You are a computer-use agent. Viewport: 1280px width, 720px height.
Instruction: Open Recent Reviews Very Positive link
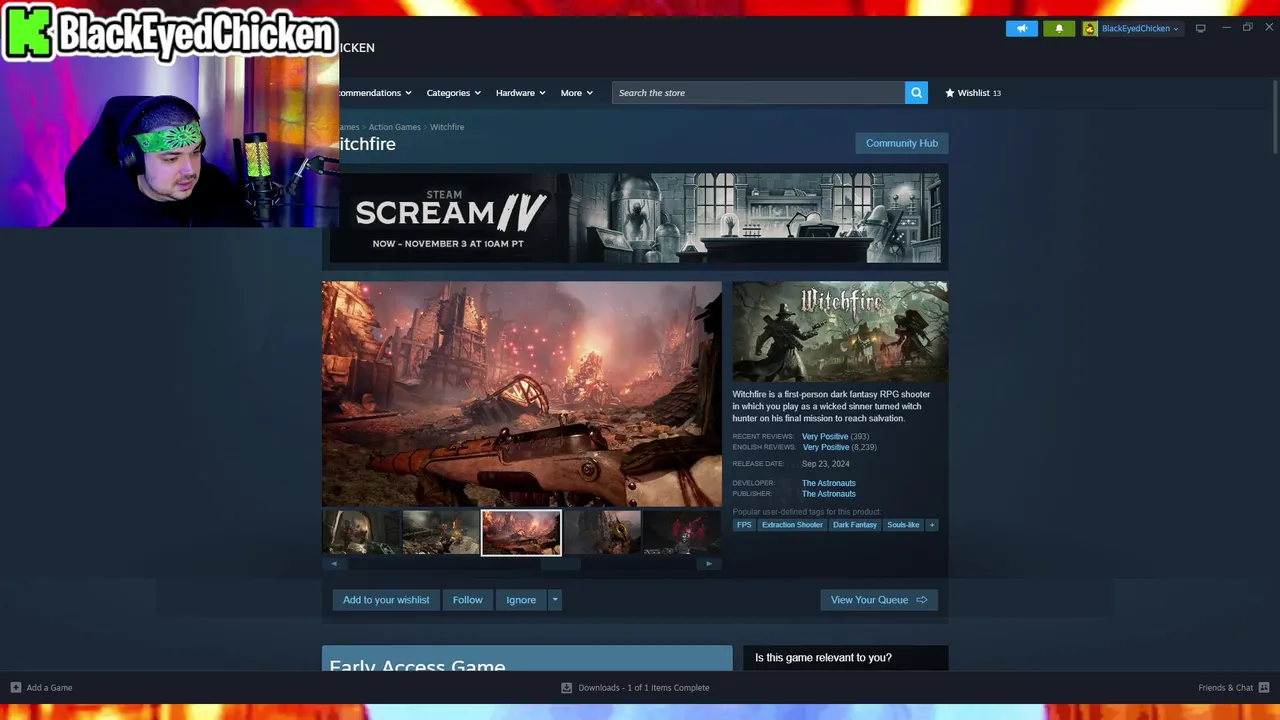tap(825, 437)
